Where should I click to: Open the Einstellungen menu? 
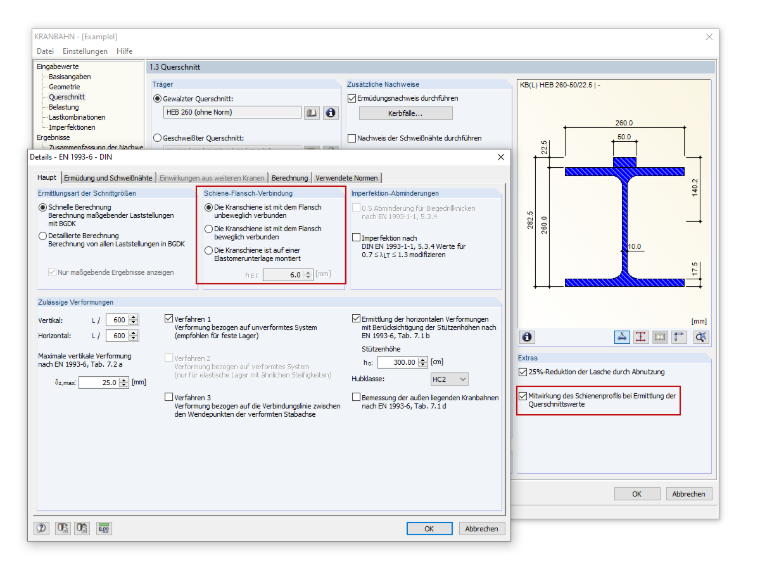85,51
